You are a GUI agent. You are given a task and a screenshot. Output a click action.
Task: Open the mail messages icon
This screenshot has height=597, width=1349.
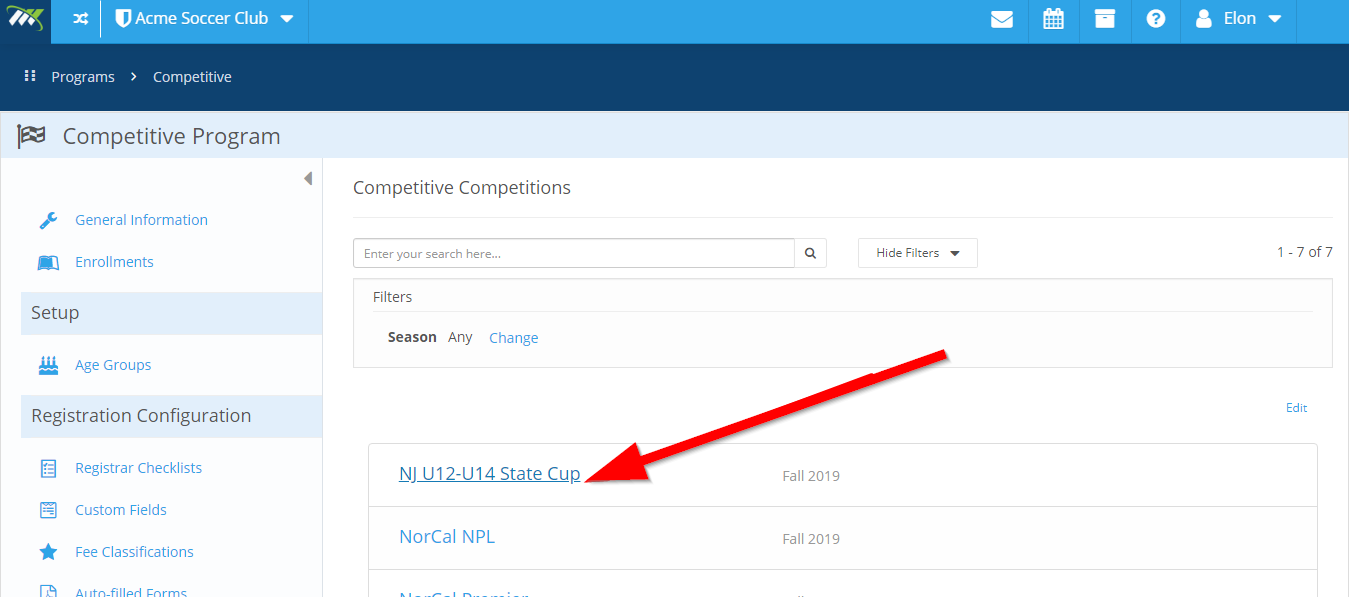pos(1002,19)
